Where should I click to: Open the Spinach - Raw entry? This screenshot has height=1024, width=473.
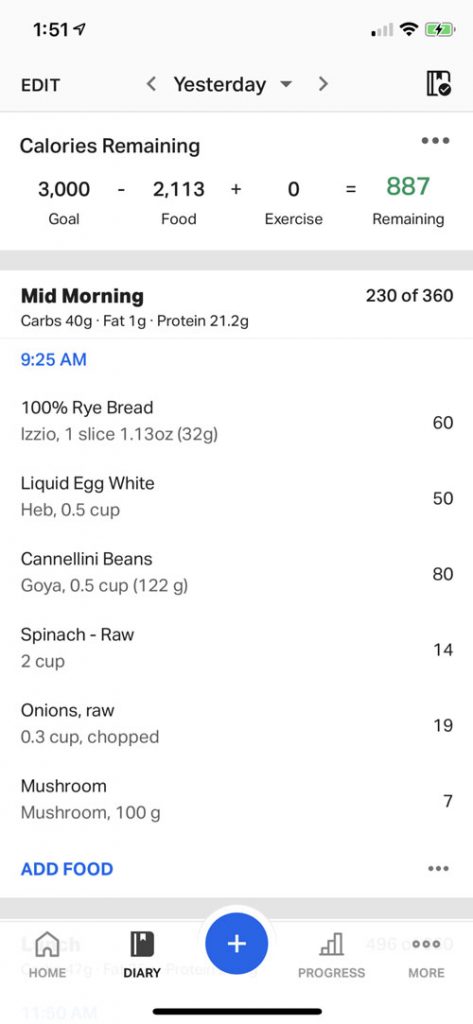(236, 648)
